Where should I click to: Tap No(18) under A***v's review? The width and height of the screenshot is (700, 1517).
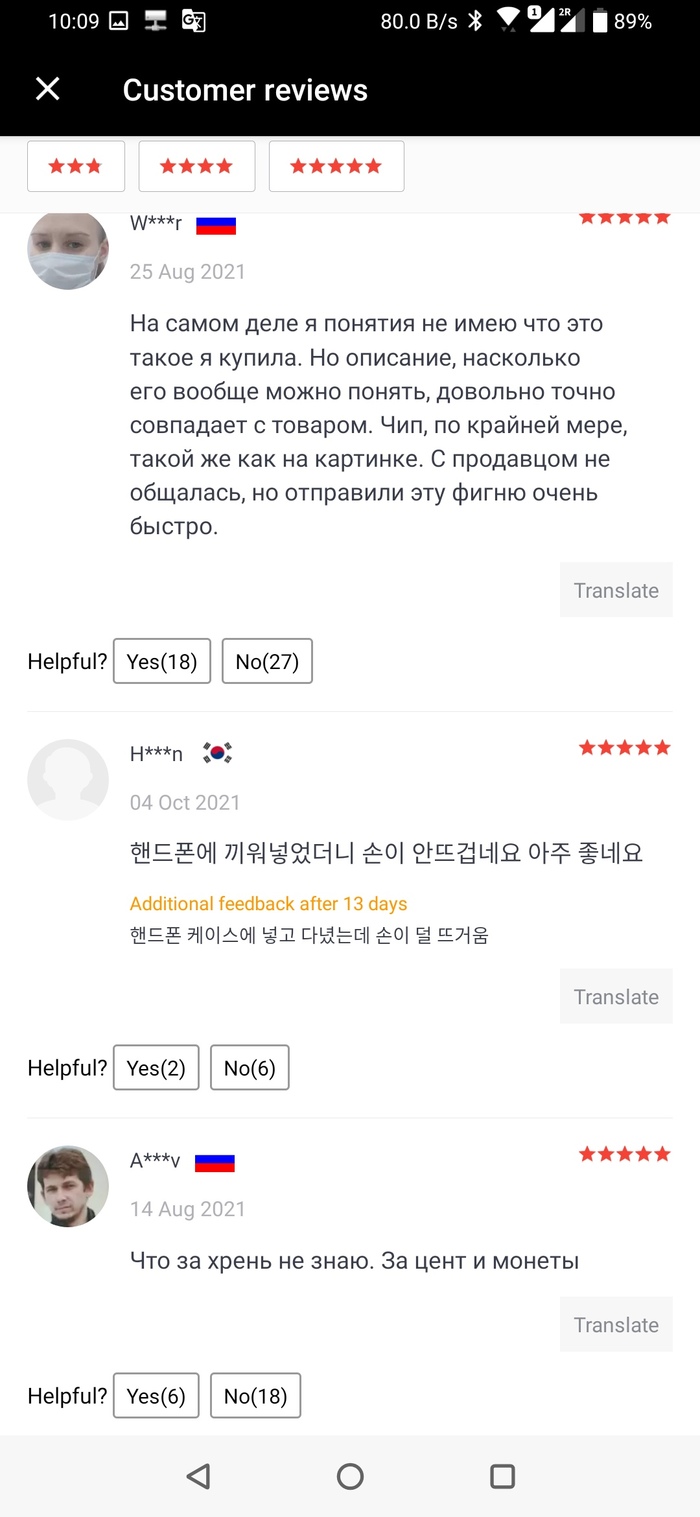255,1396
